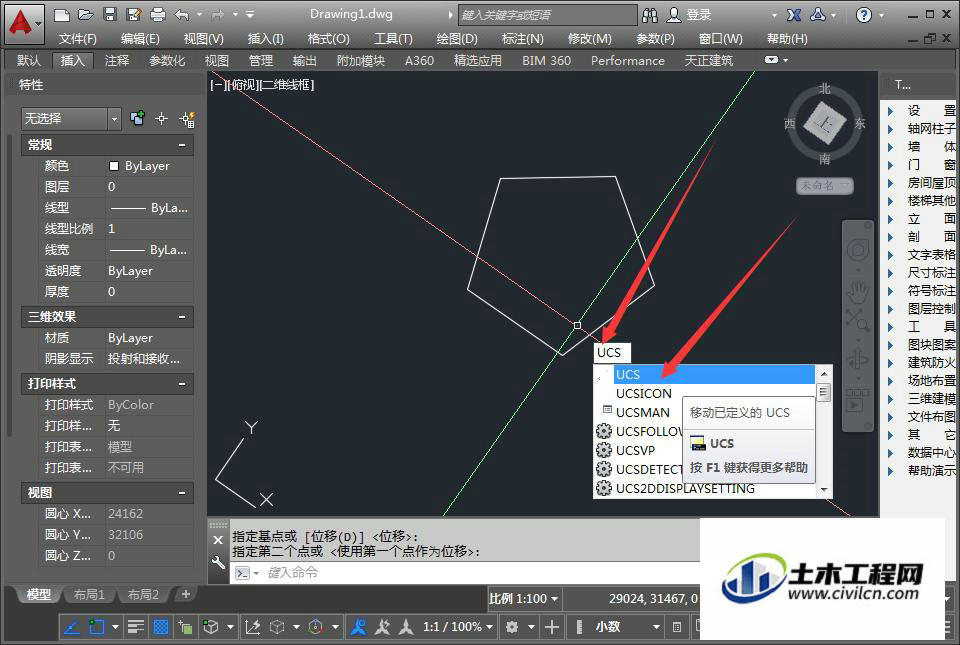Click the Redo arrow icon
Viewport: 960px width, 645px height.
pyautogui.click(x=217, y=14)
